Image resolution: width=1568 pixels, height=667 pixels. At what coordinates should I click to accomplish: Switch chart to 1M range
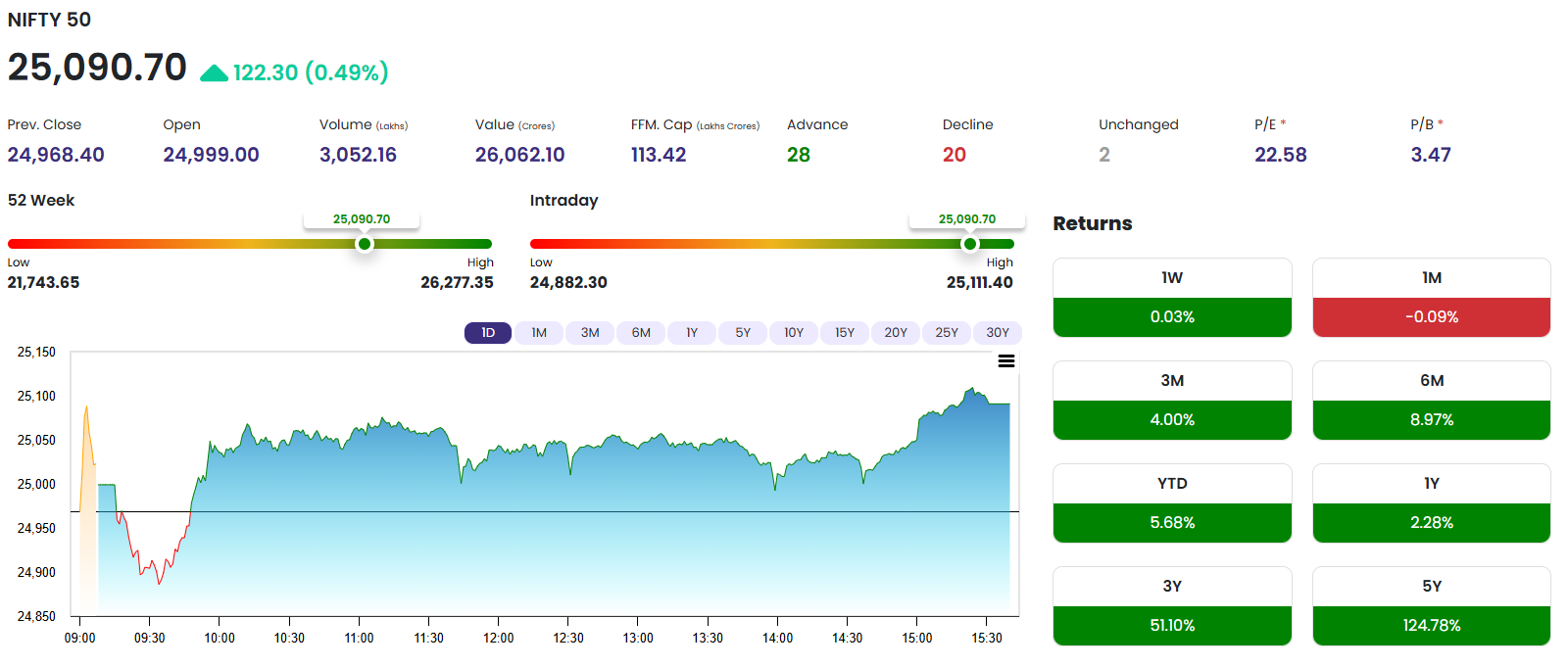pos(539,333)
